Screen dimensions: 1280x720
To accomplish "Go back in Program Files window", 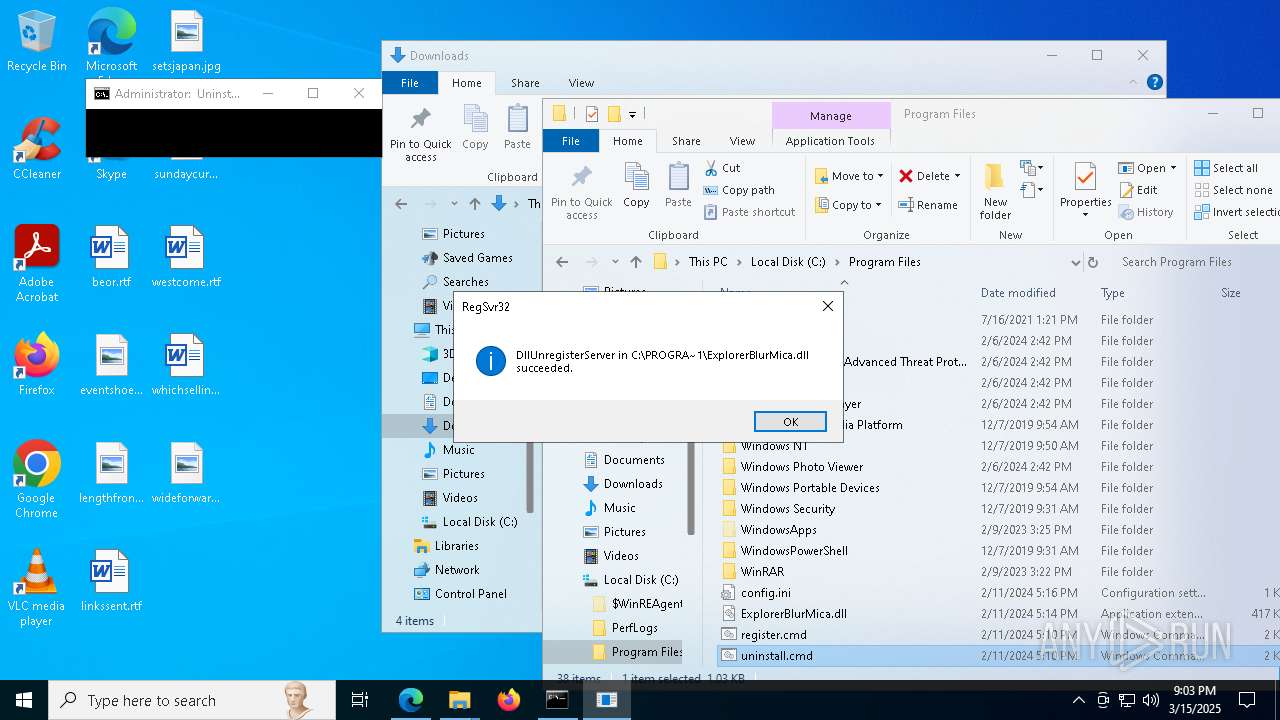I will tap(562, 262).
